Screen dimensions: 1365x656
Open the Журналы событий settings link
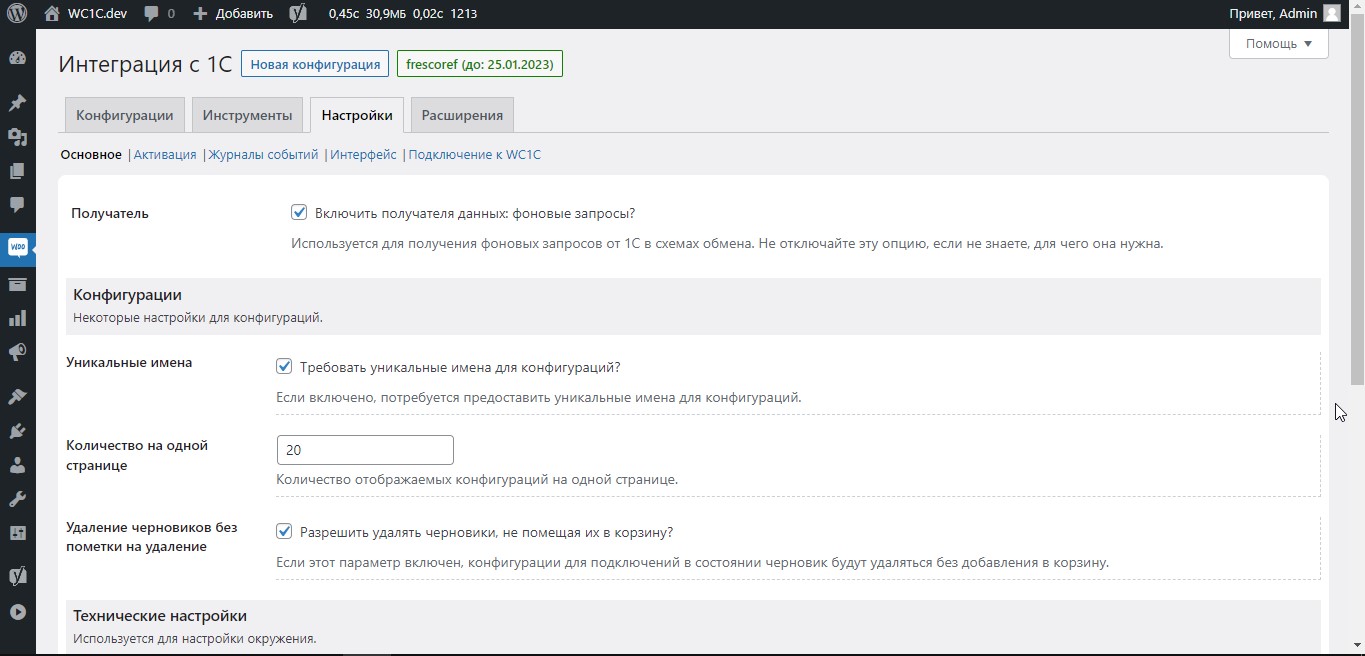(x=264, y=155)
